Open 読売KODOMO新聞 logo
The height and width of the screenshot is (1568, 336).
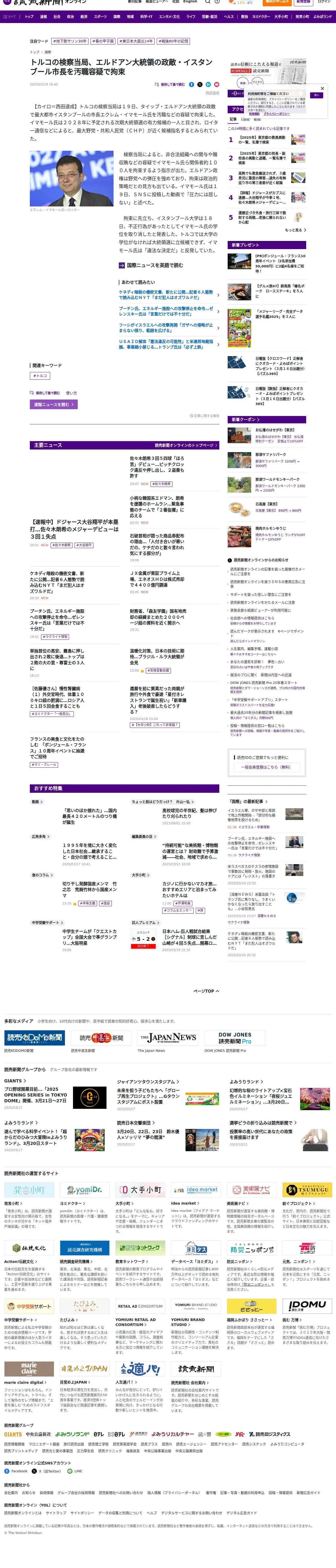click(x=35, y=1038)
